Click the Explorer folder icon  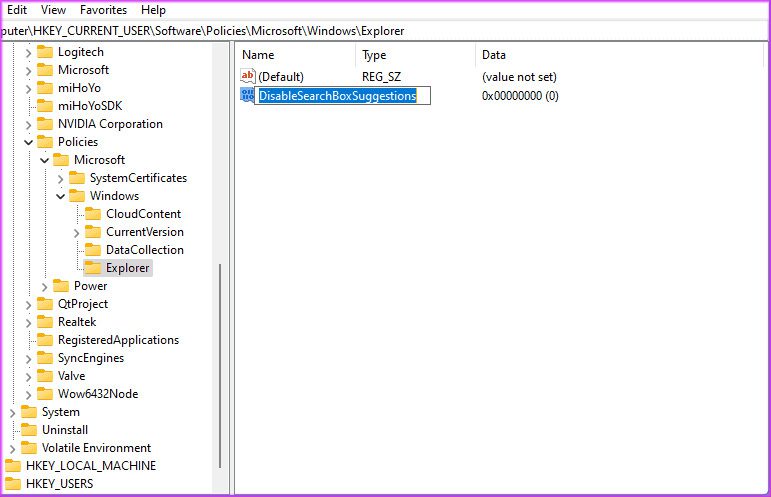point(93,267)
